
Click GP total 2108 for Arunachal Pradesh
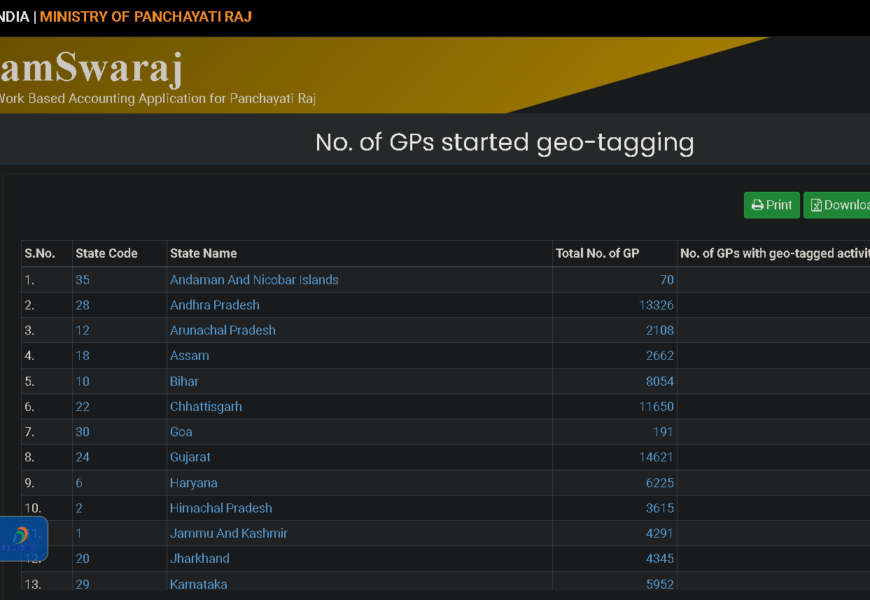[660, 330]
